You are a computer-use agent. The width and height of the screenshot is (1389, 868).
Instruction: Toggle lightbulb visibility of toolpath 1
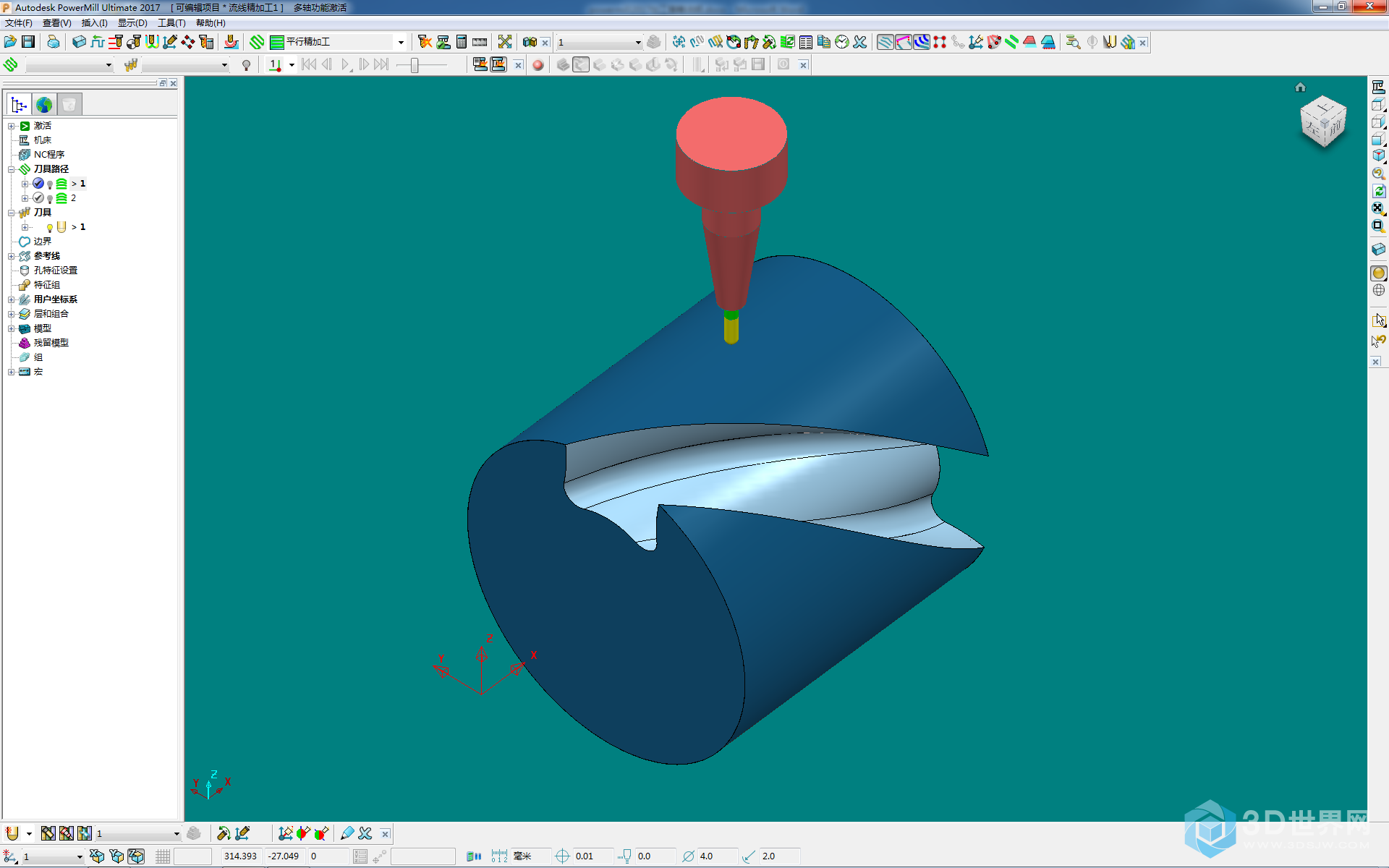[50, 184]
